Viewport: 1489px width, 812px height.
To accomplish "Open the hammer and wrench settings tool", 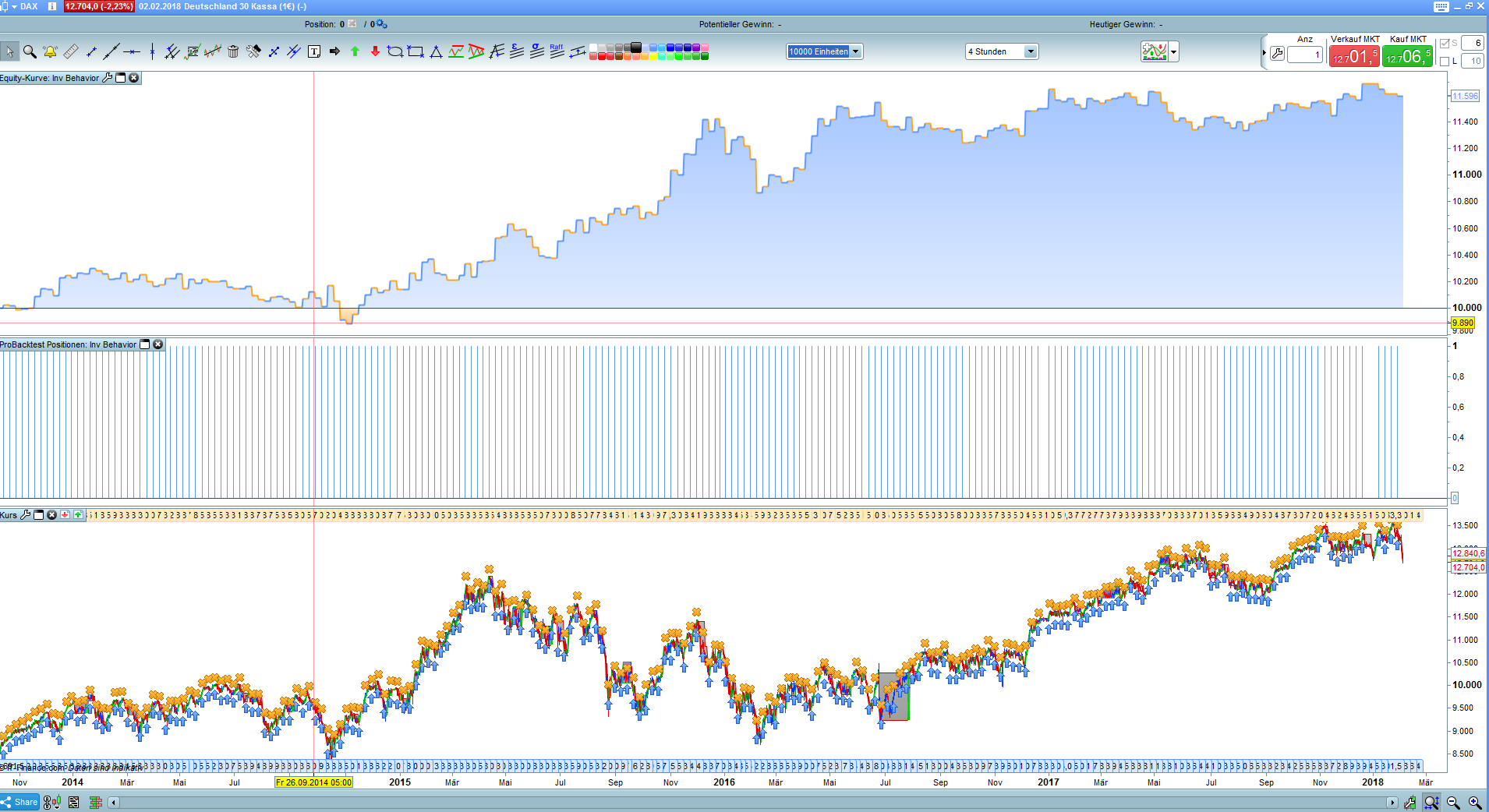I will coord(253,52).
